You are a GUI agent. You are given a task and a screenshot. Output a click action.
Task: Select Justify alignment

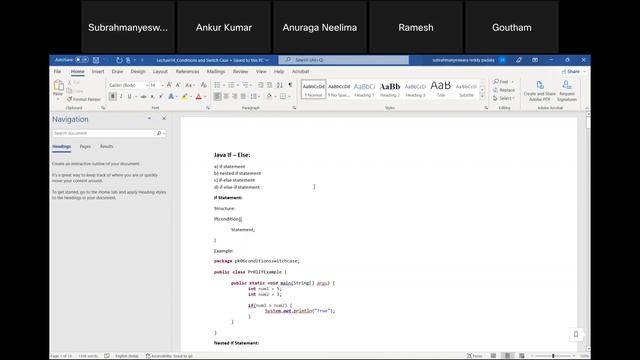[243, 96]
